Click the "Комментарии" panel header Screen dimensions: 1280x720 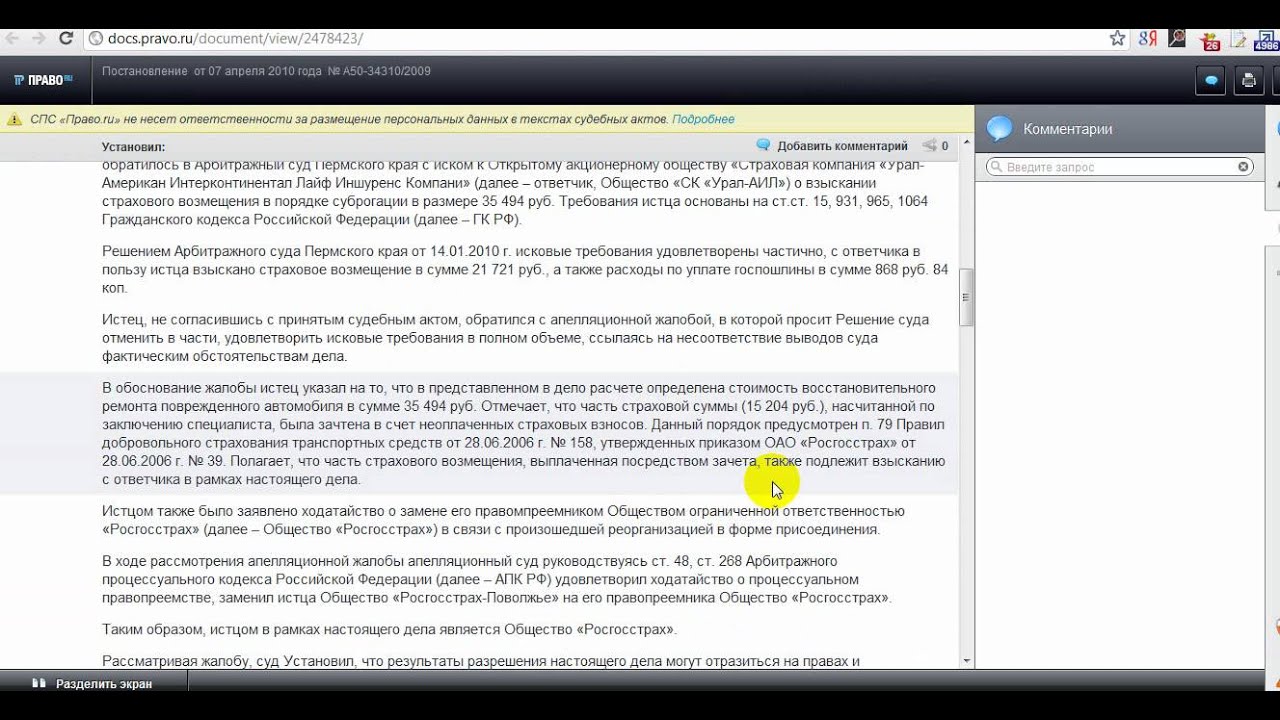pyautogui.click(x=1067, y=129)
